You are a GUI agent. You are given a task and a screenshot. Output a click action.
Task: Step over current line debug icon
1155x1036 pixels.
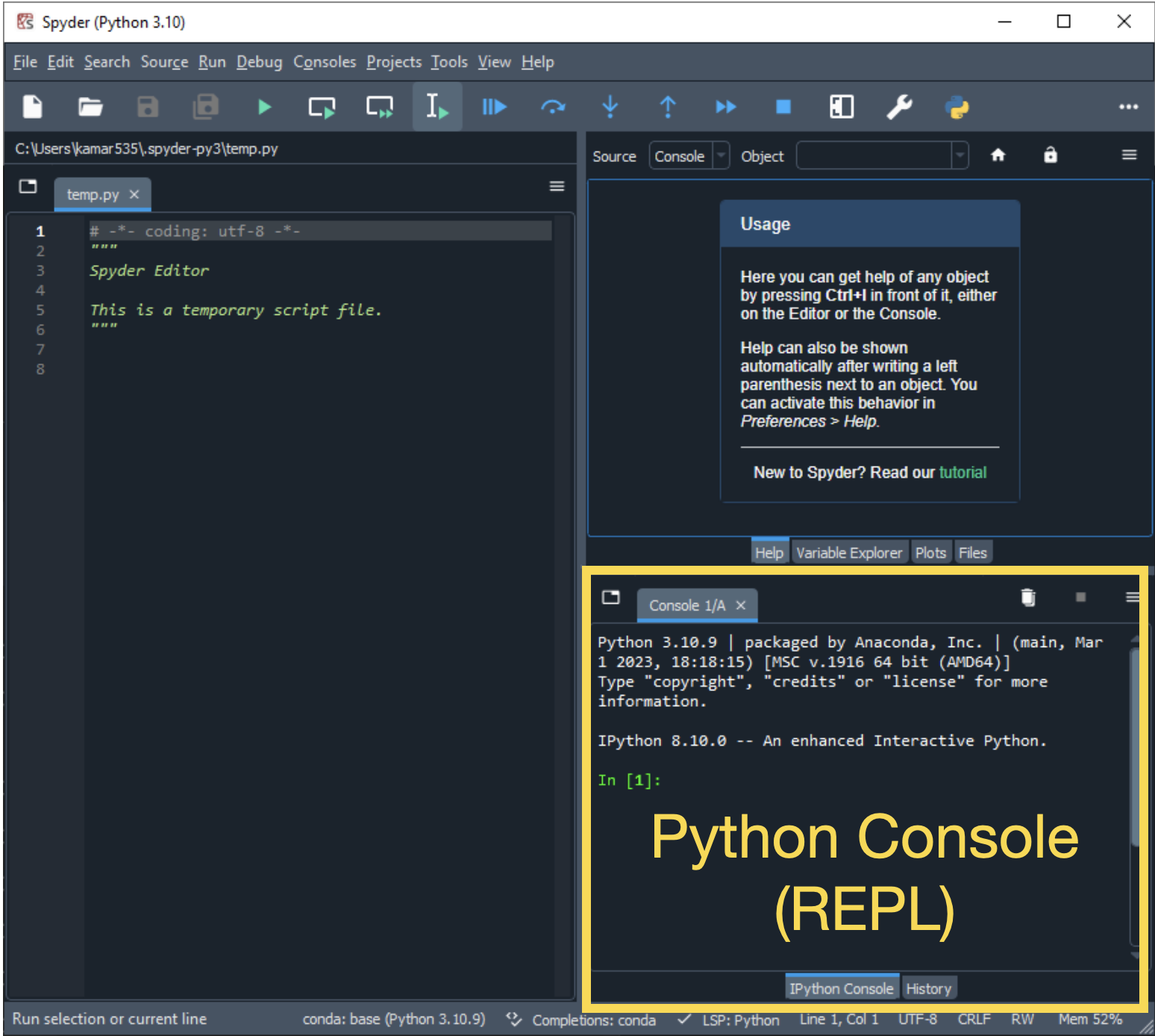pos(553,107)
